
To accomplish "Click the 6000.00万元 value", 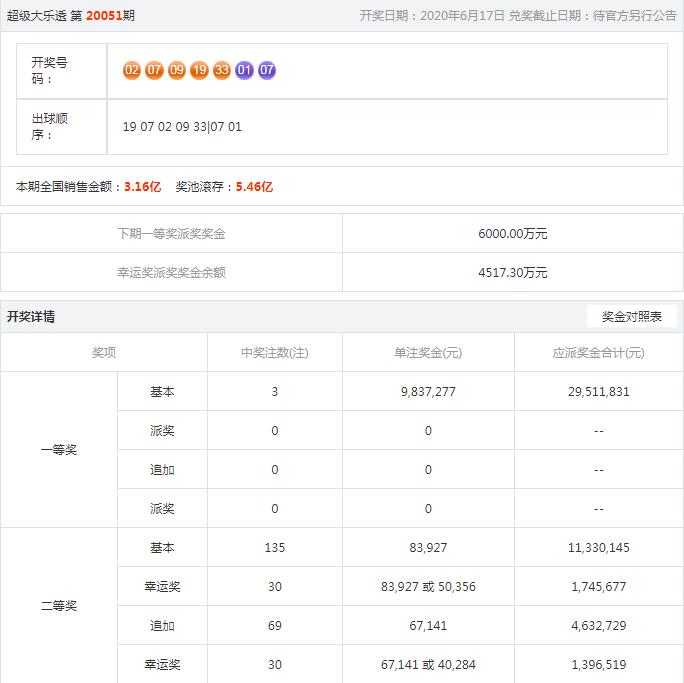I will point(513,233).
